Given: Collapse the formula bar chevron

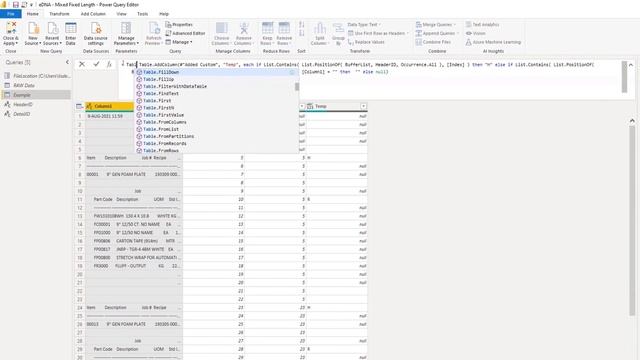Looking at the screenshot, I should click(x=631, y=64).
